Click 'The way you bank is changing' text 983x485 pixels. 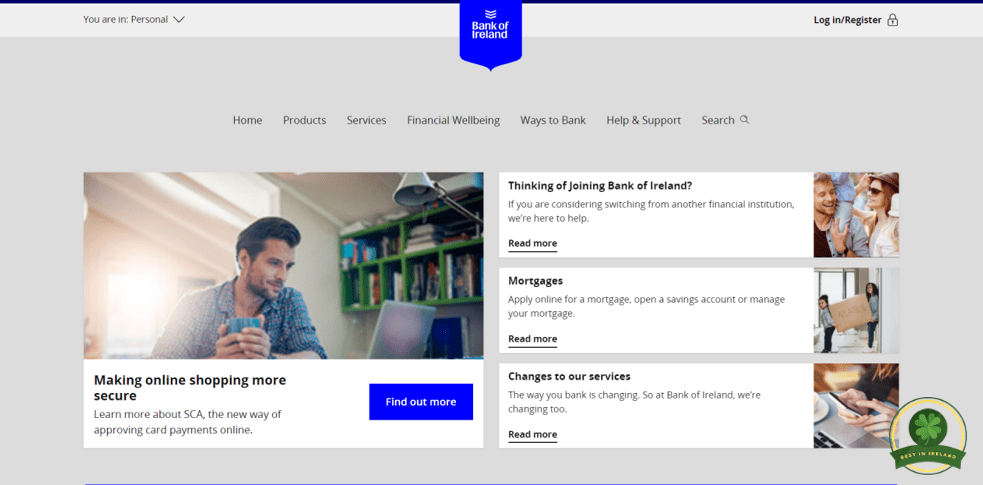point(634,402)
